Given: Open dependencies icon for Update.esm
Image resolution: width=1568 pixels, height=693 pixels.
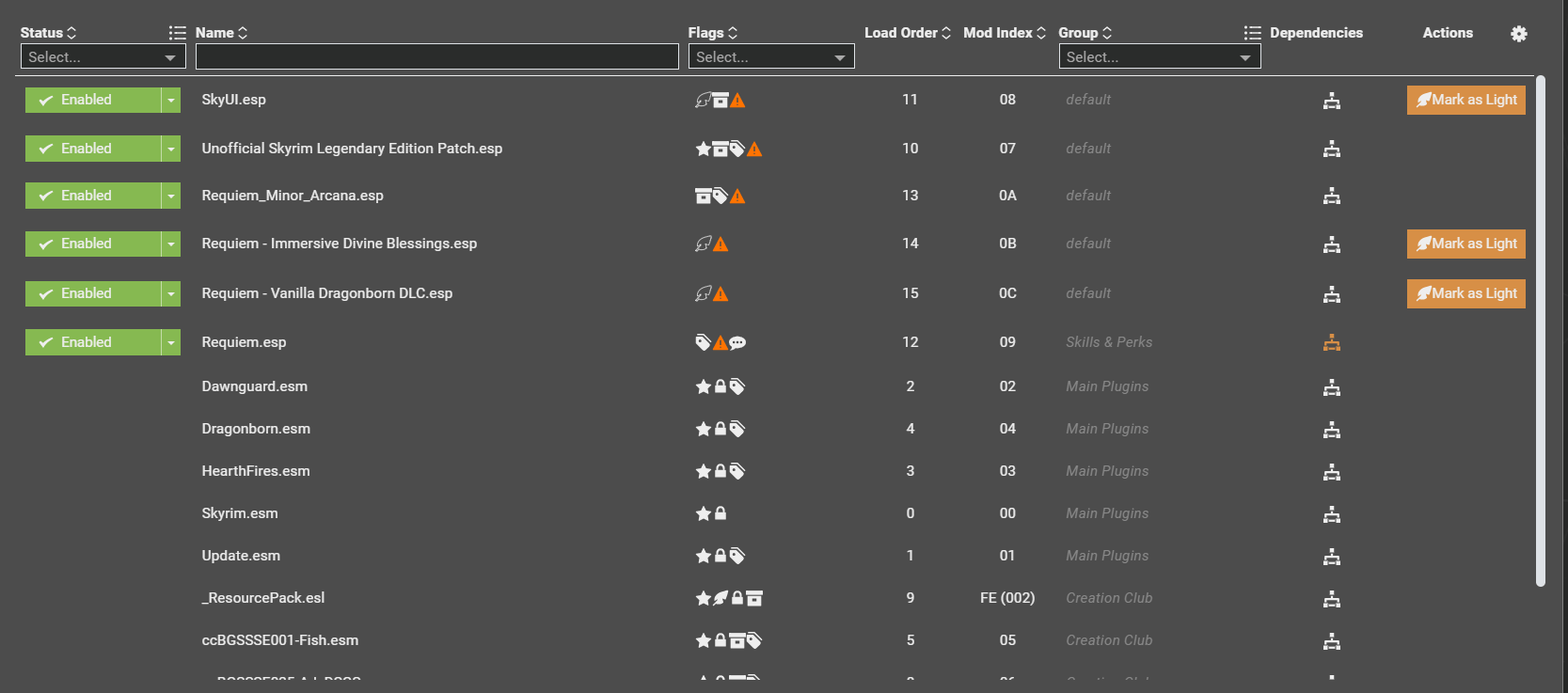Looking at the screenshot, I should (x=1331, y=557).
